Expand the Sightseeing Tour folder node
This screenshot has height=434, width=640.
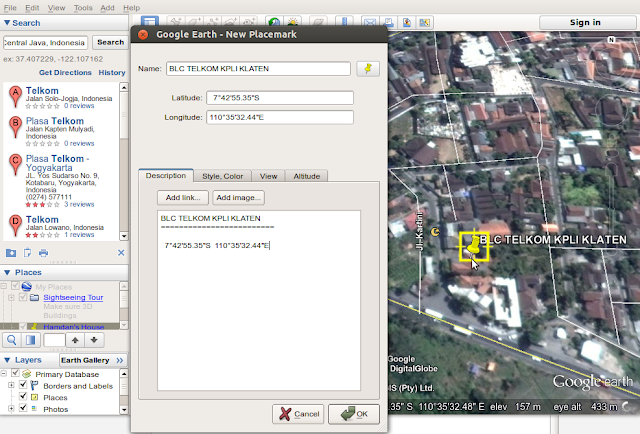[x=11, y=297]
